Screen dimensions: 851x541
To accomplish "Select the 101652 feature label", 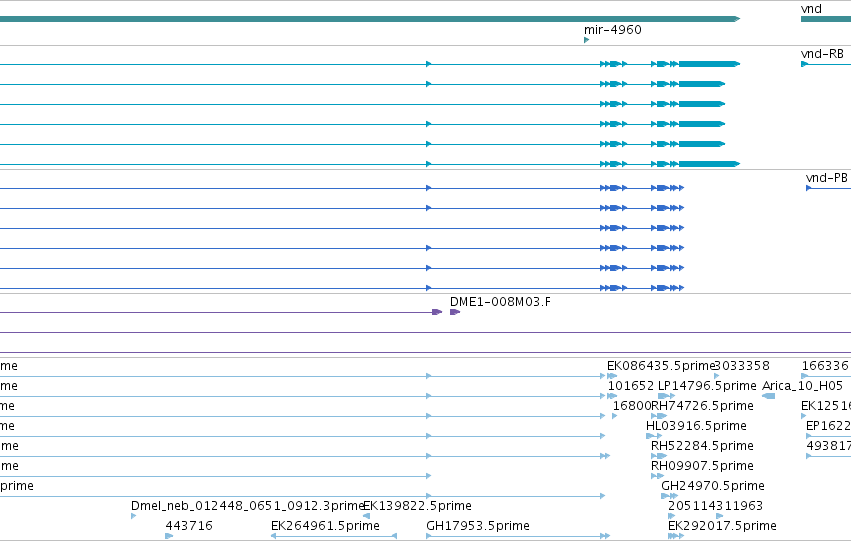I will [x=631, y=386].
